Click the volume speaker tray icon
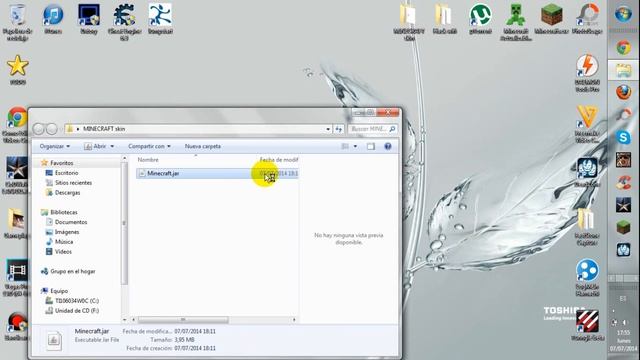The width and height of the screenshot is (640, 360). pyautogui.click(x=625, y=322)
